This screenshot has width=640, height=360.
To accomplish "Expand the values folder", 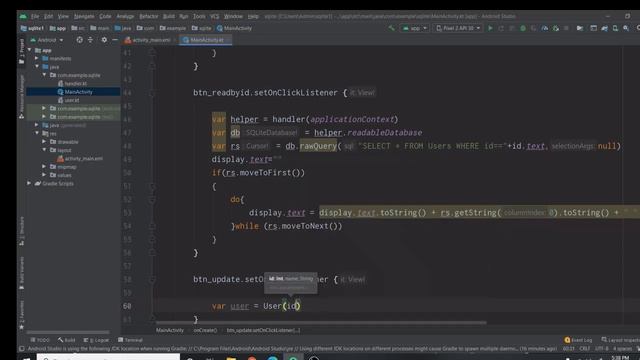I will click(x=44, y=175).
